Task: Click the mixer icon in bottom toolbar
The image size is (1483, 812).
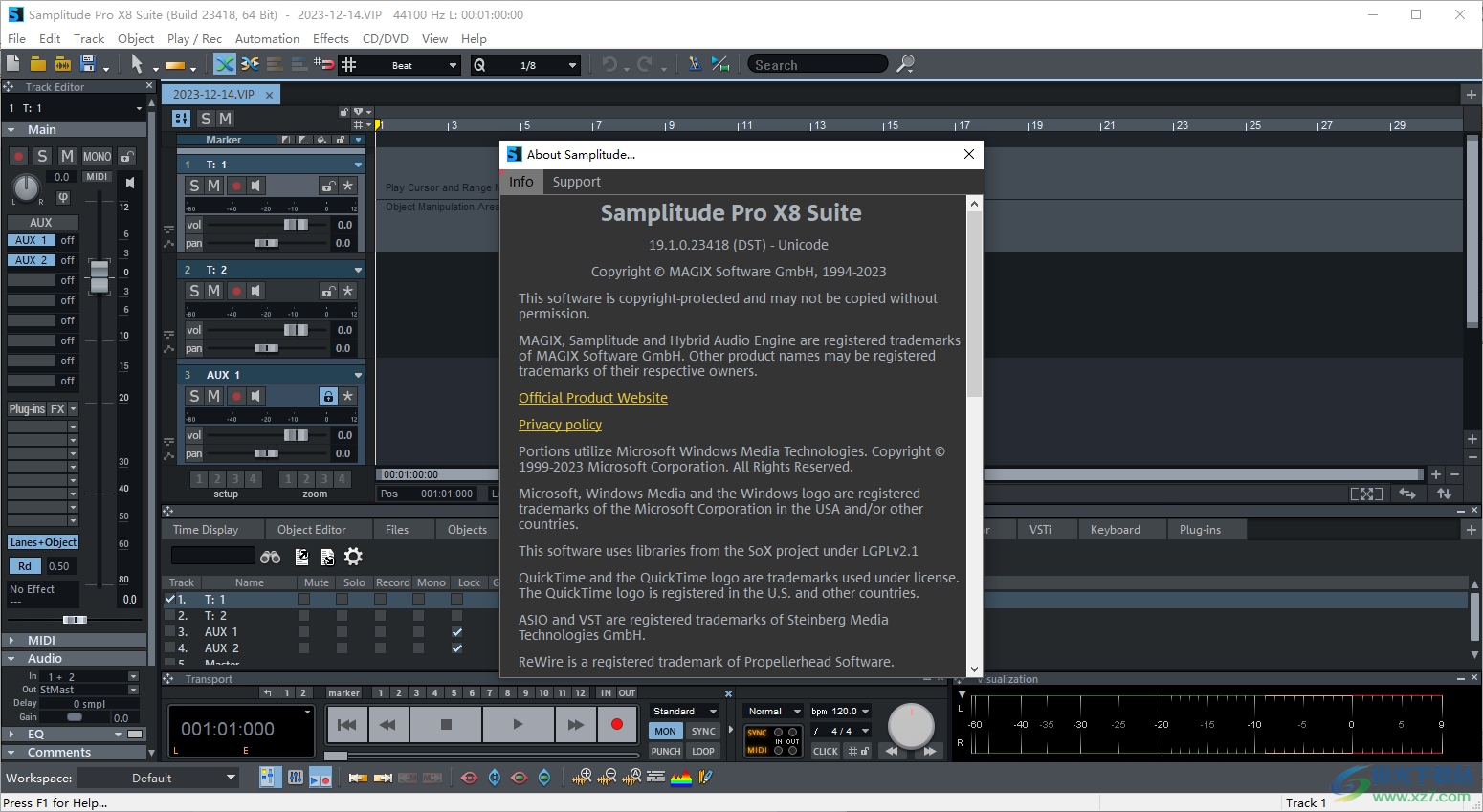Action: (x=296, y=778)
